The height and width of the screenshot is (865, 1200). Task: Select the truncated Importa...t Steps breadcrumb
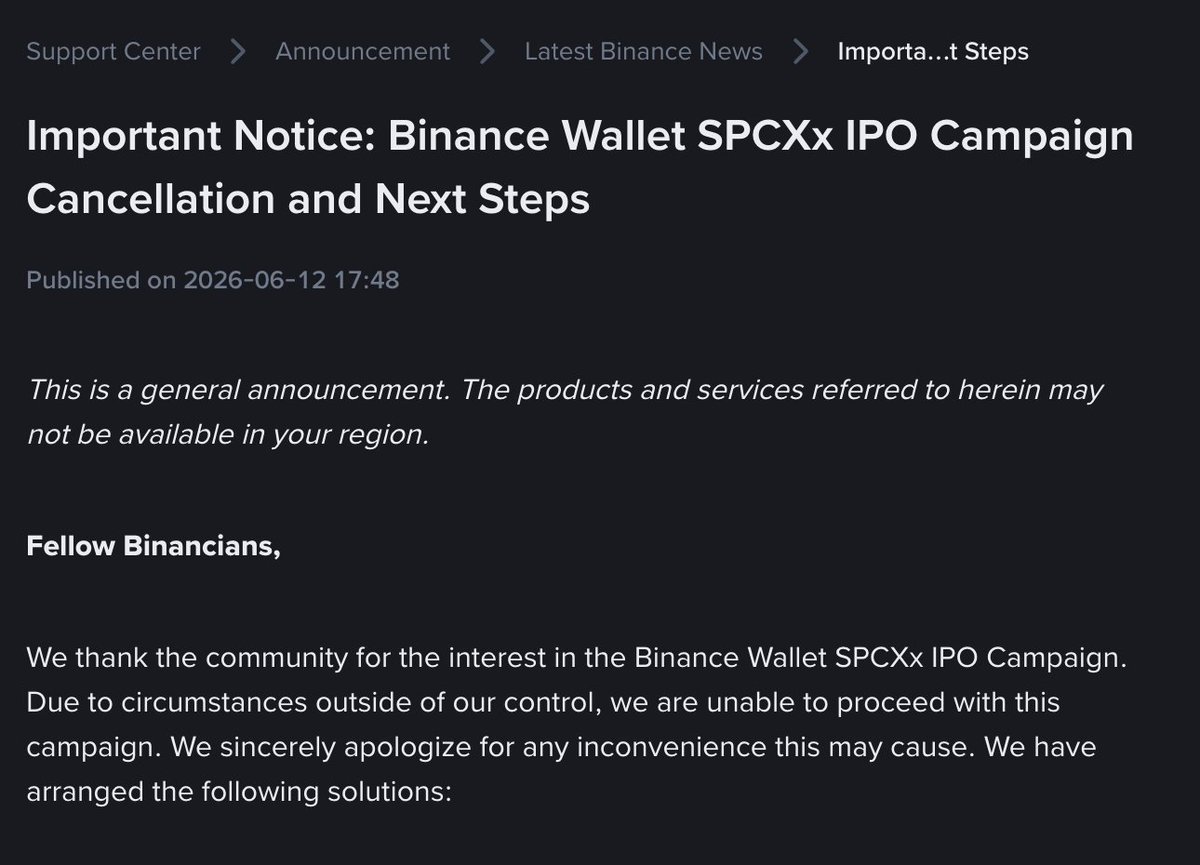coord(933,51)
